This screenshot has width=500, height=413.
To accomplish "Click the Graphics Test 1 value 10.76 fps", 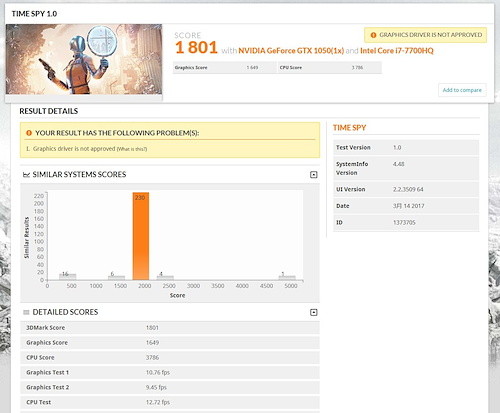I will pyautogui.click(x=158, y=372).
